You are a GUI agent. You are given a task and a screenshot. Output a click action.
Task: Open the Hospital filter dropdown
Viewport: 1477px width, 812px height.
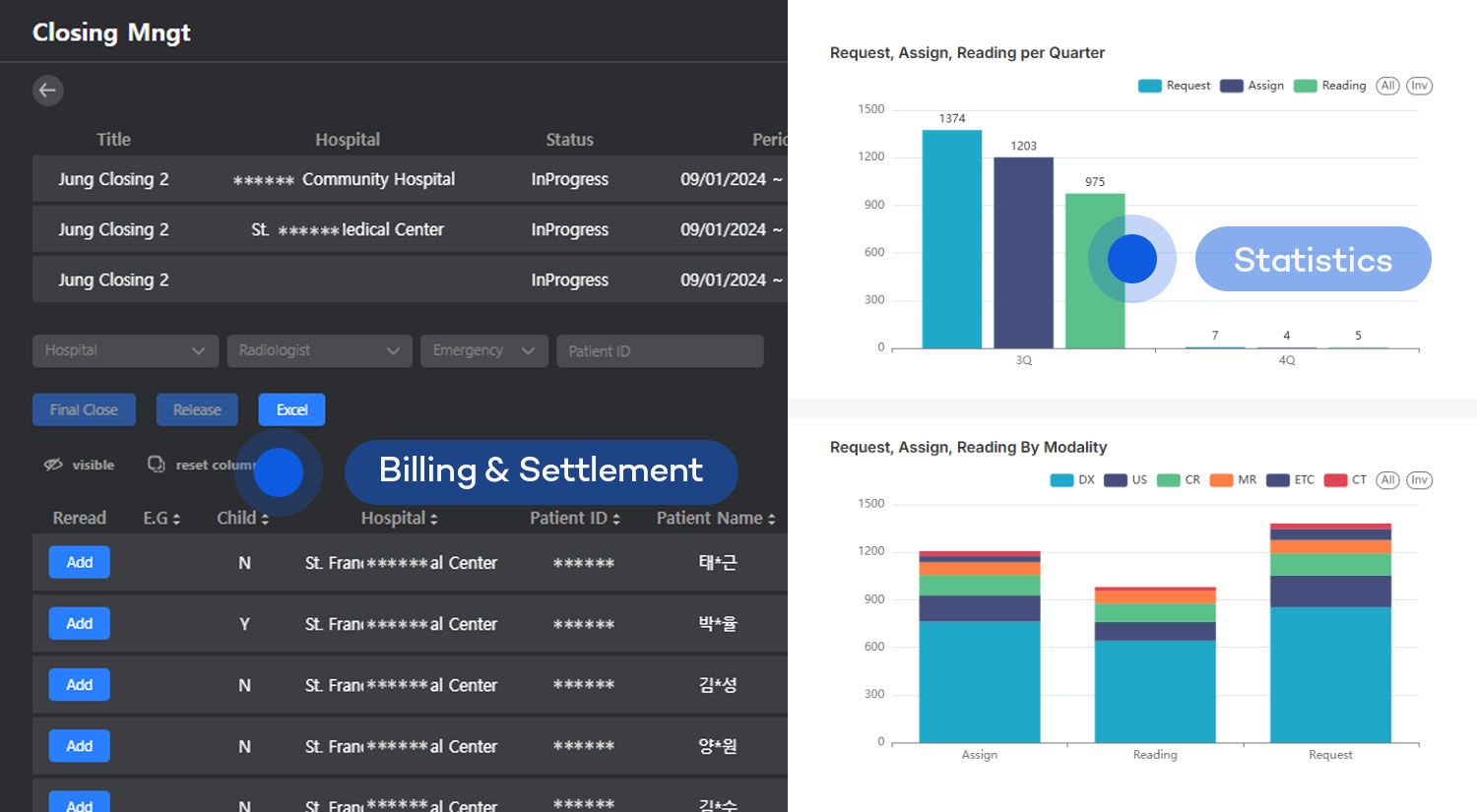(125, 350)
